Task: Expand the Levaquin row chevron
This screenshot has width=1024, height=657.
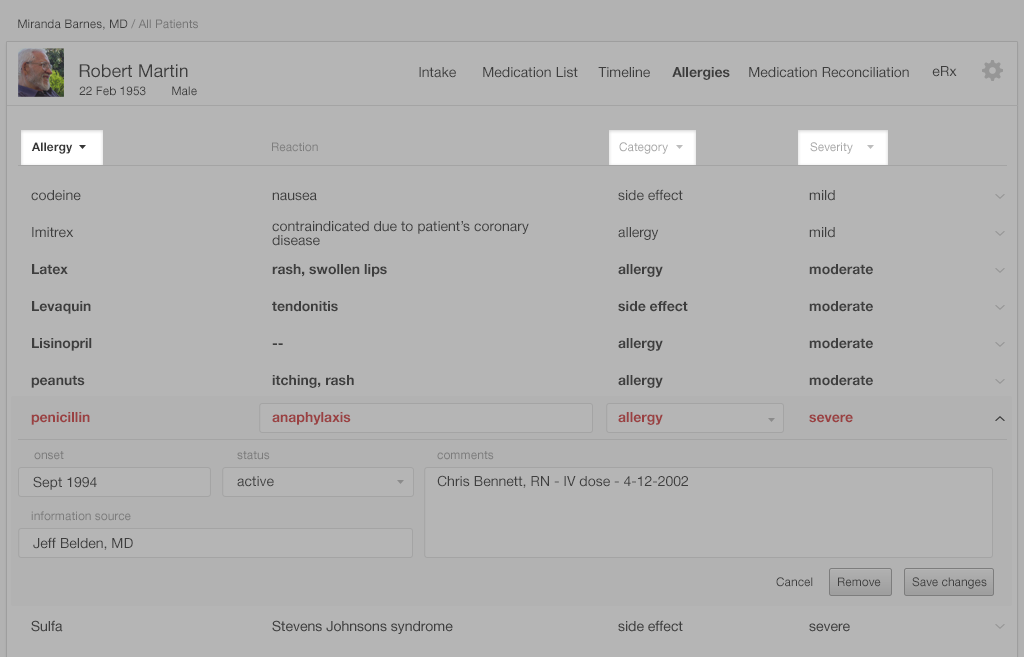Action: (1000, 307)
